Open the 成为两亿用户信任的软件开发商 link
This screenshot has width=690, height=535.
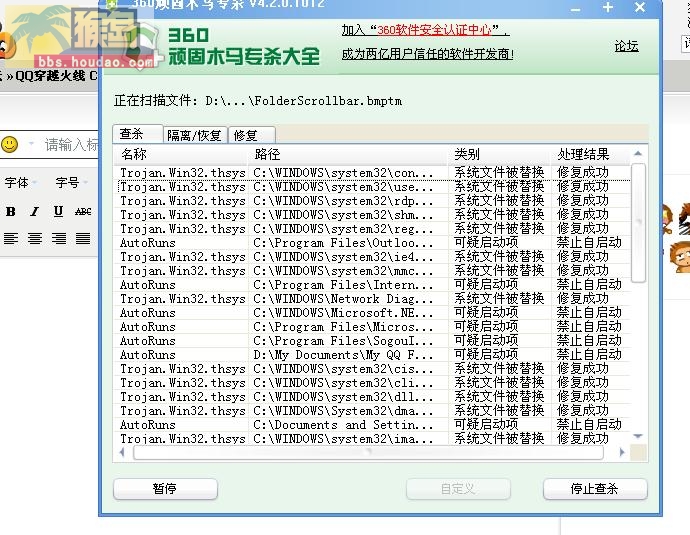click(428, 54)
